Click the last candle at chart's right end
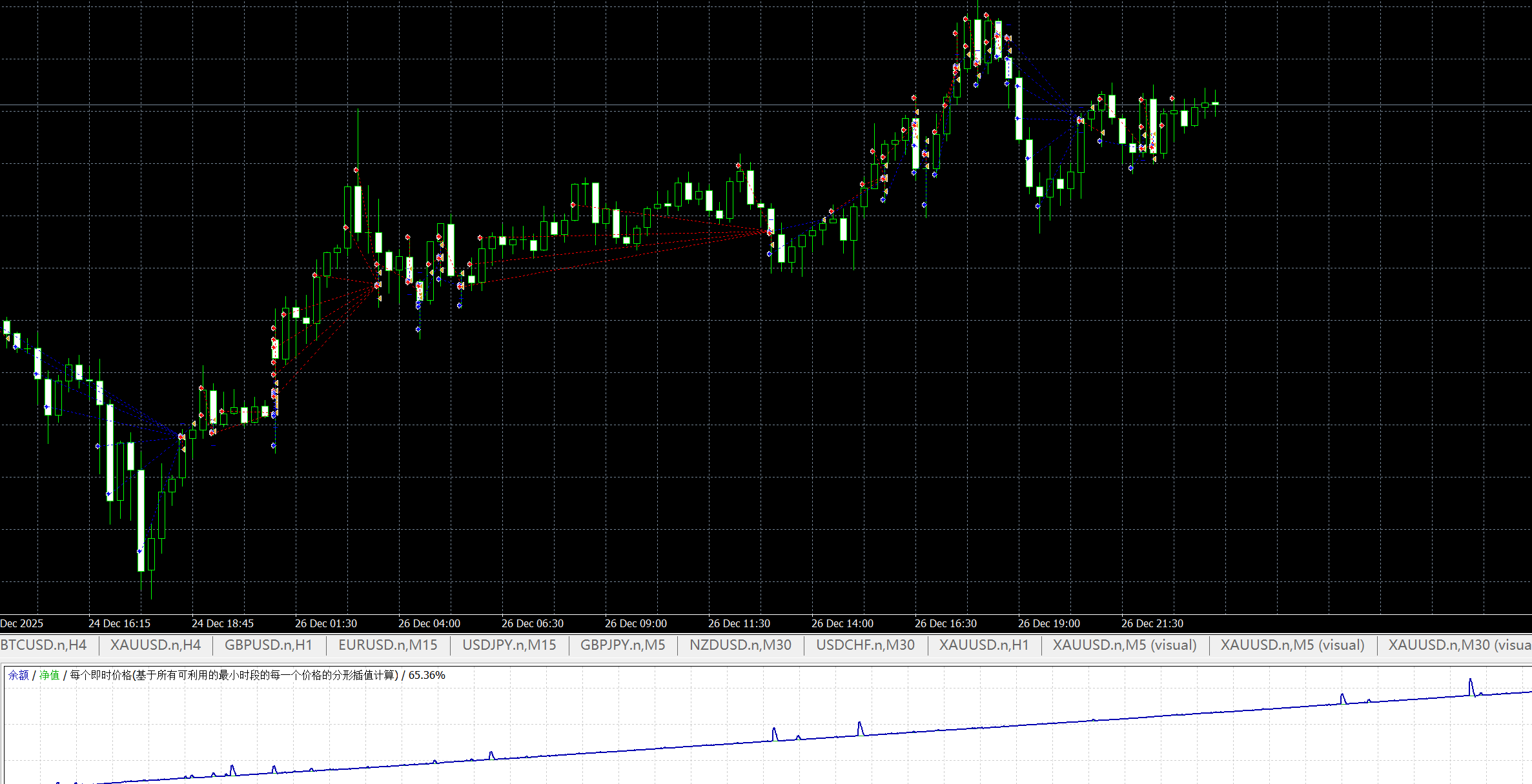Screen dimensions: 1532x784 click(x=1215, y=103)
